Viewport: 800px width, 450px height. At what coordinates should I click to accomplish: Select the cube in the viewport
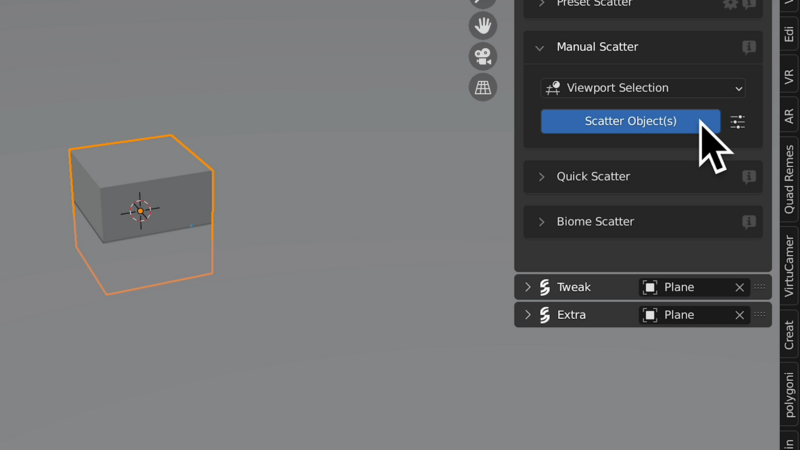point(141,214)
